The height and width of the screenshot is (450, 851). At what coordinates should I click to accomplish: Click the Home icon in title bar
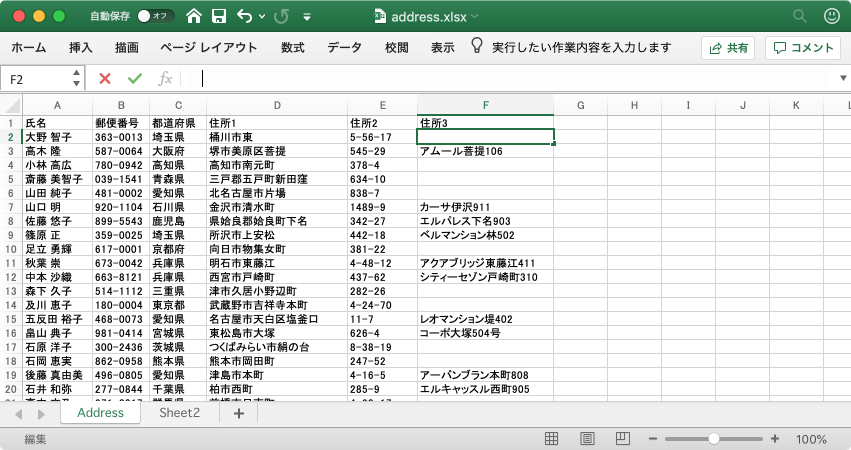coord(193,17)
